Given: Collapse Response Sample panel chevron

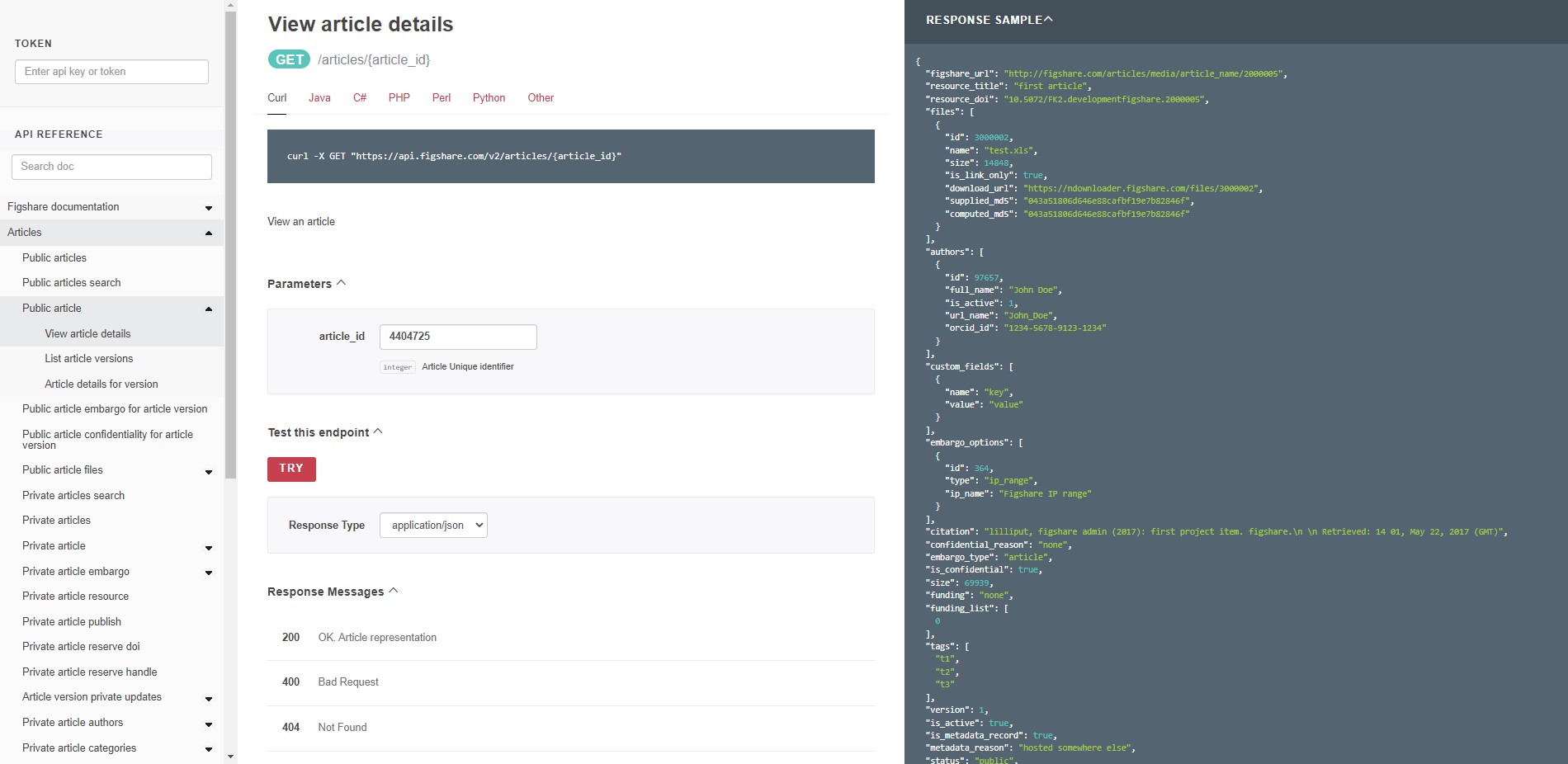Looking at the screenshot, I should [x=1049, y=19].
